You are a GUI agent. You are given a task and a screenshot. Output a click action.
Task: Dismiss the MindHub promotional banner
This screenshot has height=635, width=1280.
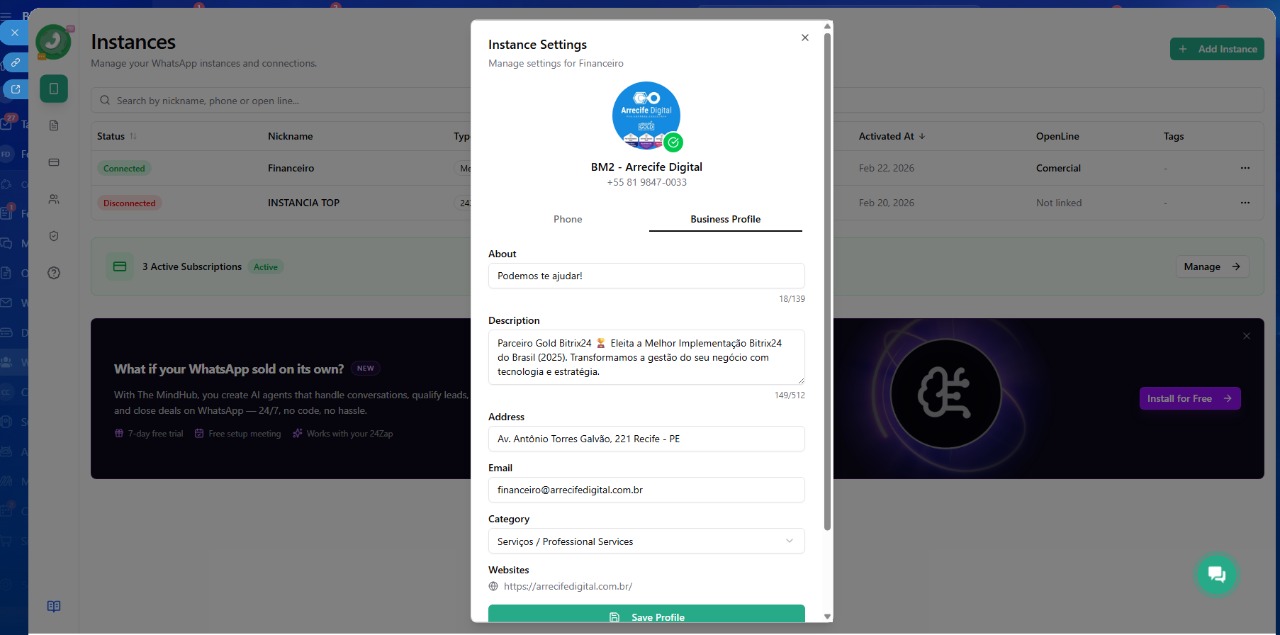click(1246, 336)
